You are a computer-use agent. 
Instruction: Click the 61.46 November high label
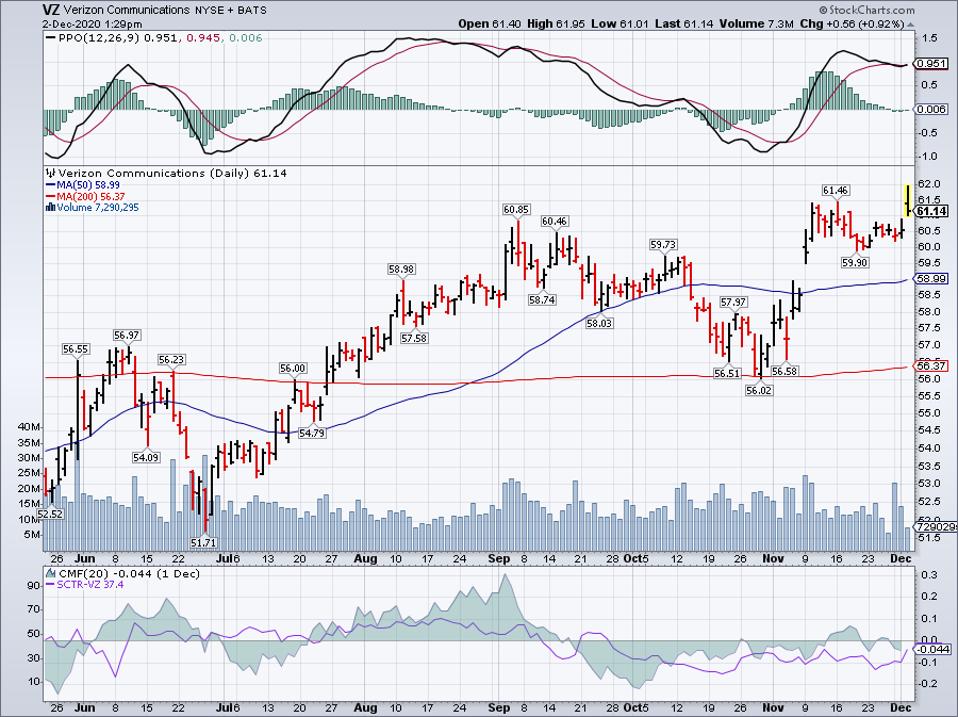[835, 191]
